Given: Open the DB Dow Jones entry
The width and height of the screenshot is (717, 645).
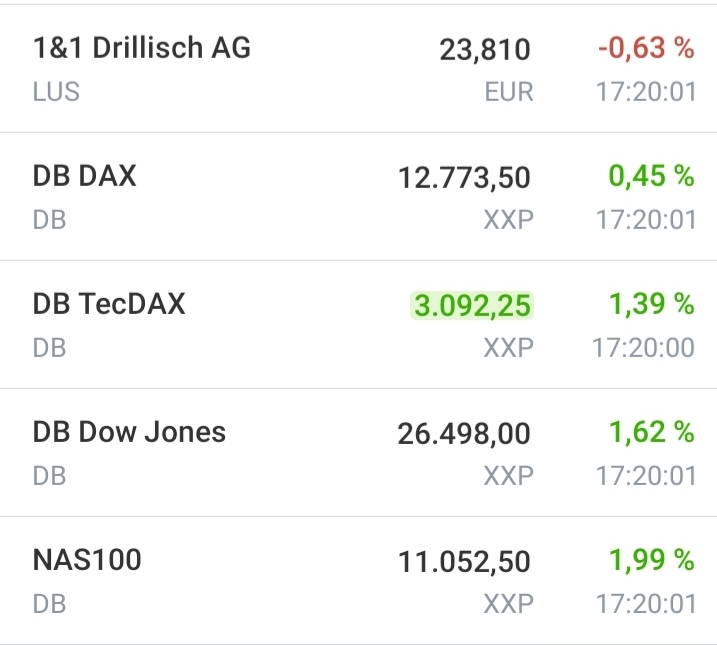Looking at the screenshot, I should click(x=130, y=432).
